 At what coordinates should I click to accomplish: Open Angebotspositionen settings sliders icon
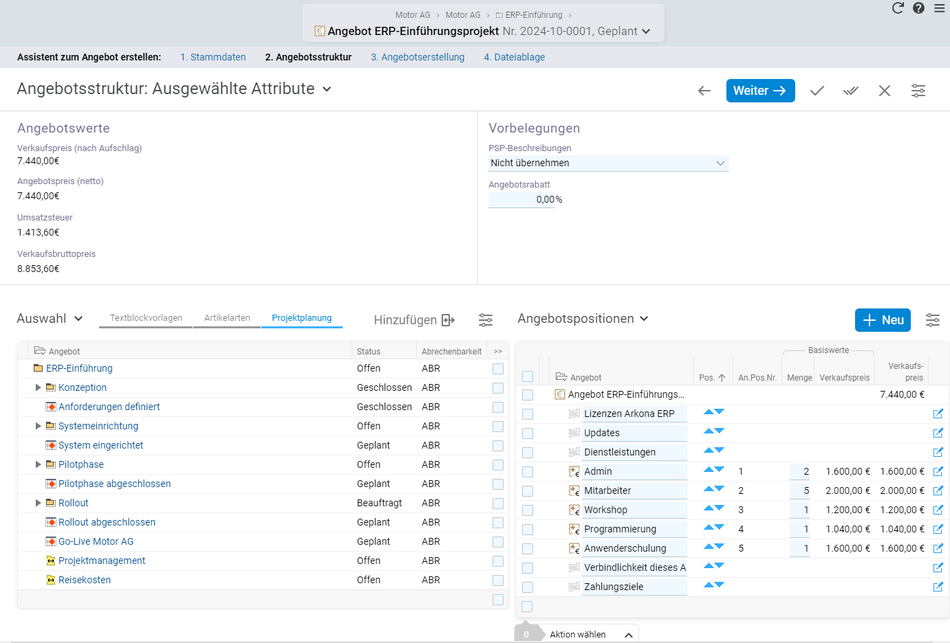point(933,320)
